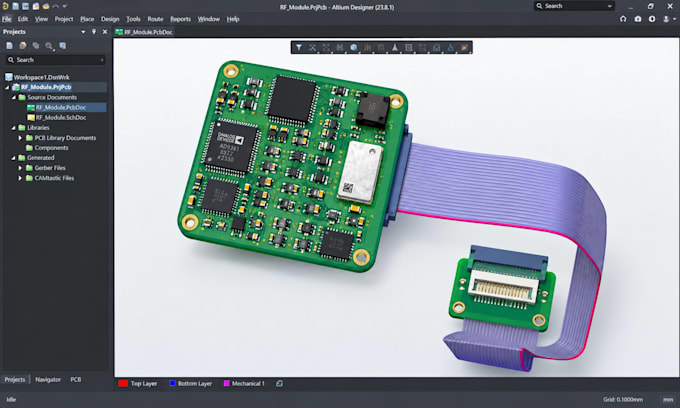The width and height of the screenshot is (680, 408).
Task: Open the quick access toolbar dropdown arrow
Action: click(65, 7)
